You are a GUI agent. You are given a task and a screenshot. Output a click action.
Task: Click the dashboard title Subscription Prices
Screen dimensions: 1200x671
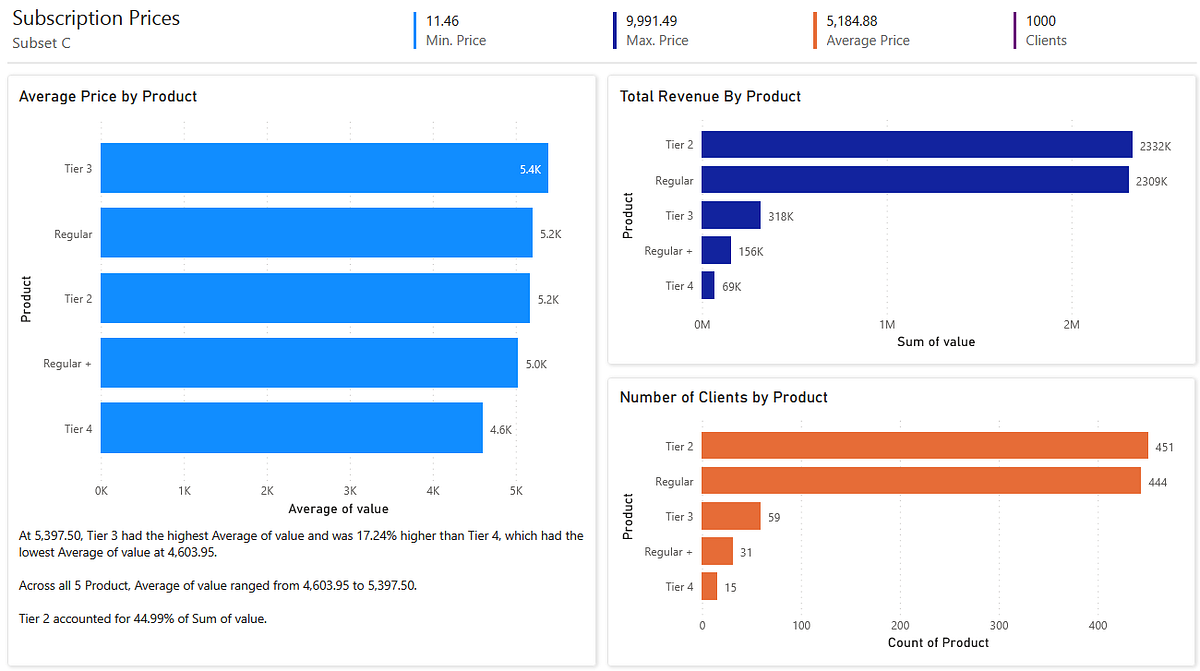95,17
